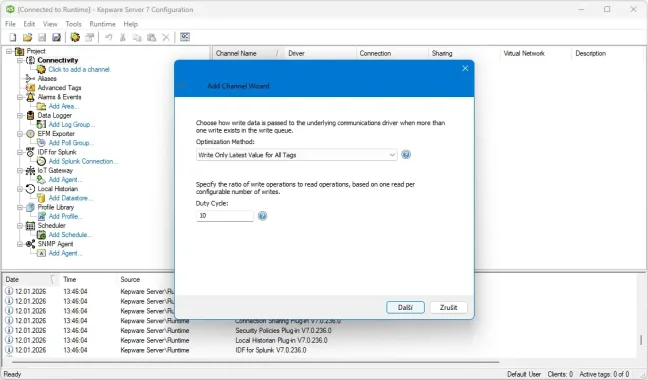The image size is (648, 380).
Task: Click the EFM Exporter node icon
Action: [x=30, y=134]
